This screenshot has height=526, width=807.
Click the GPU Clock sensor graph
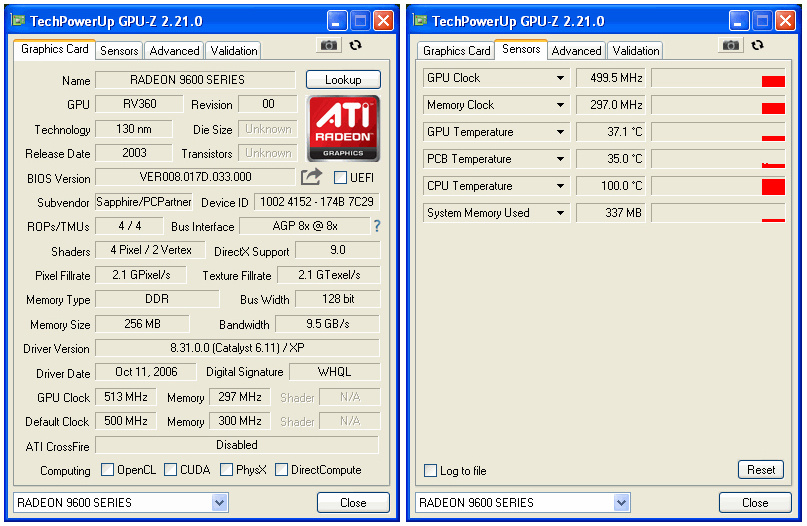718,78
